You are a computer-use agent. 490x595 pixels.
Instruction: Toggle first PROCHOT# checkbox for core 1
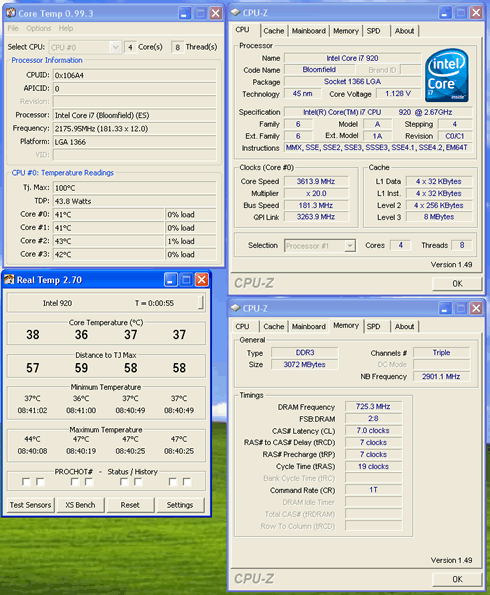tap(75, 482)
